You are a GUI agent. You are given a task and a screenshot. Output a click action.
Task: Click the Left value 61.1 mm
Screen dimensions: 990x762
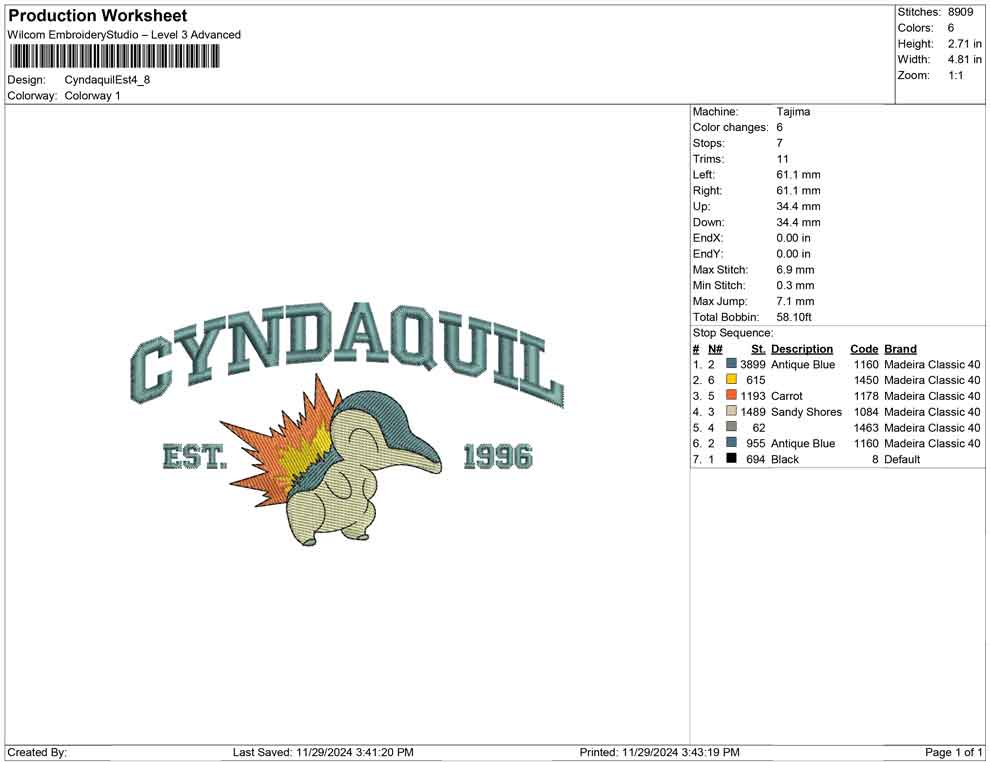pyautogui.click(x=799, y=175)
